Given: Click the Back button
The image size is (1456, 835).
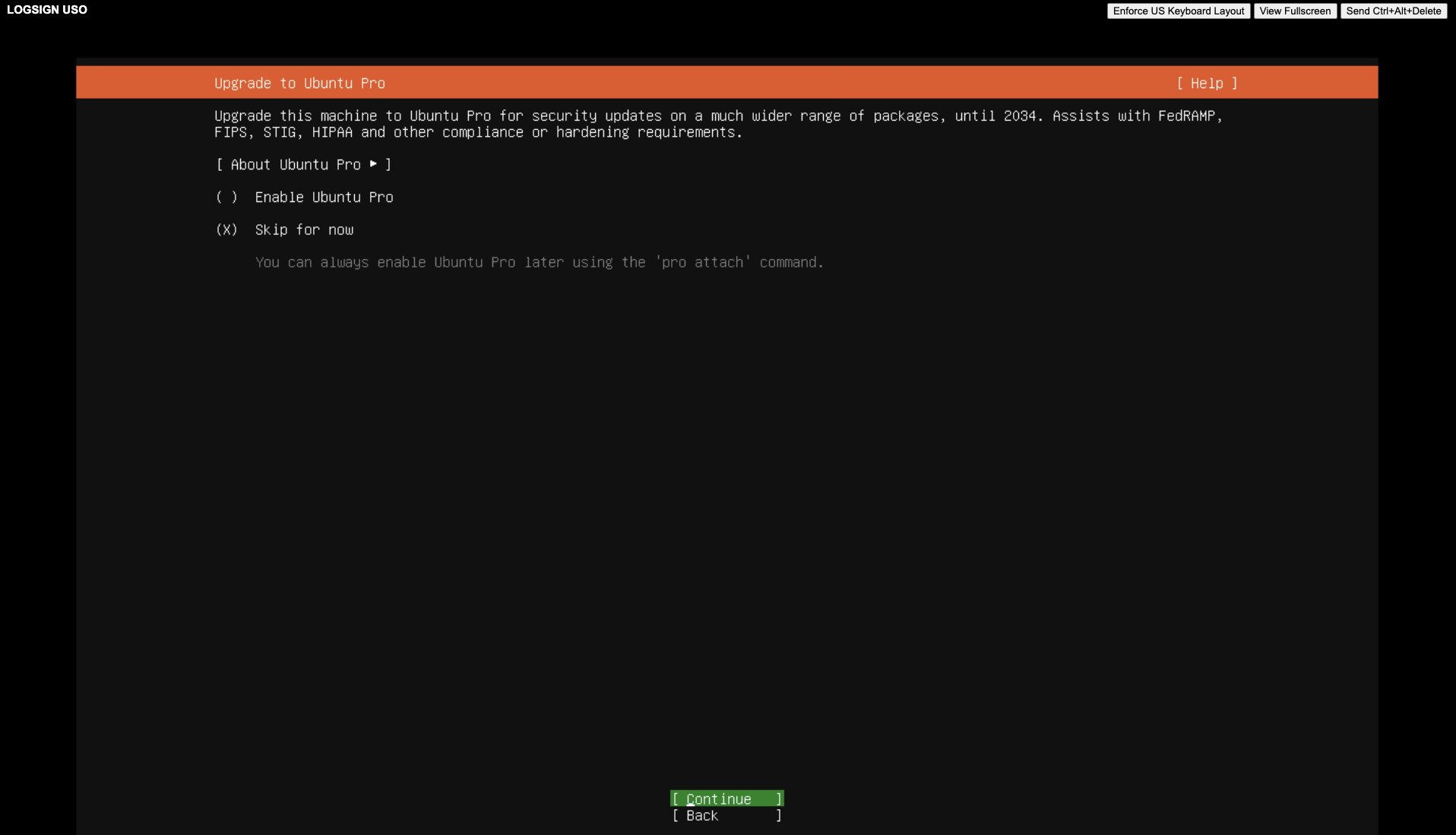Looking at the screenshot, I should (726, 815).
